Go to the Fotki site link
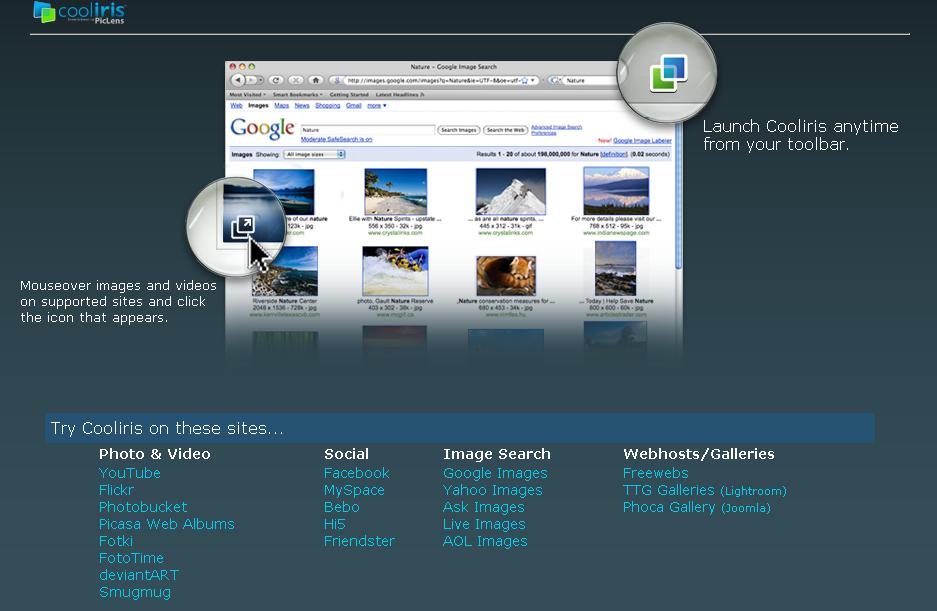 click(x=116, y=541)
